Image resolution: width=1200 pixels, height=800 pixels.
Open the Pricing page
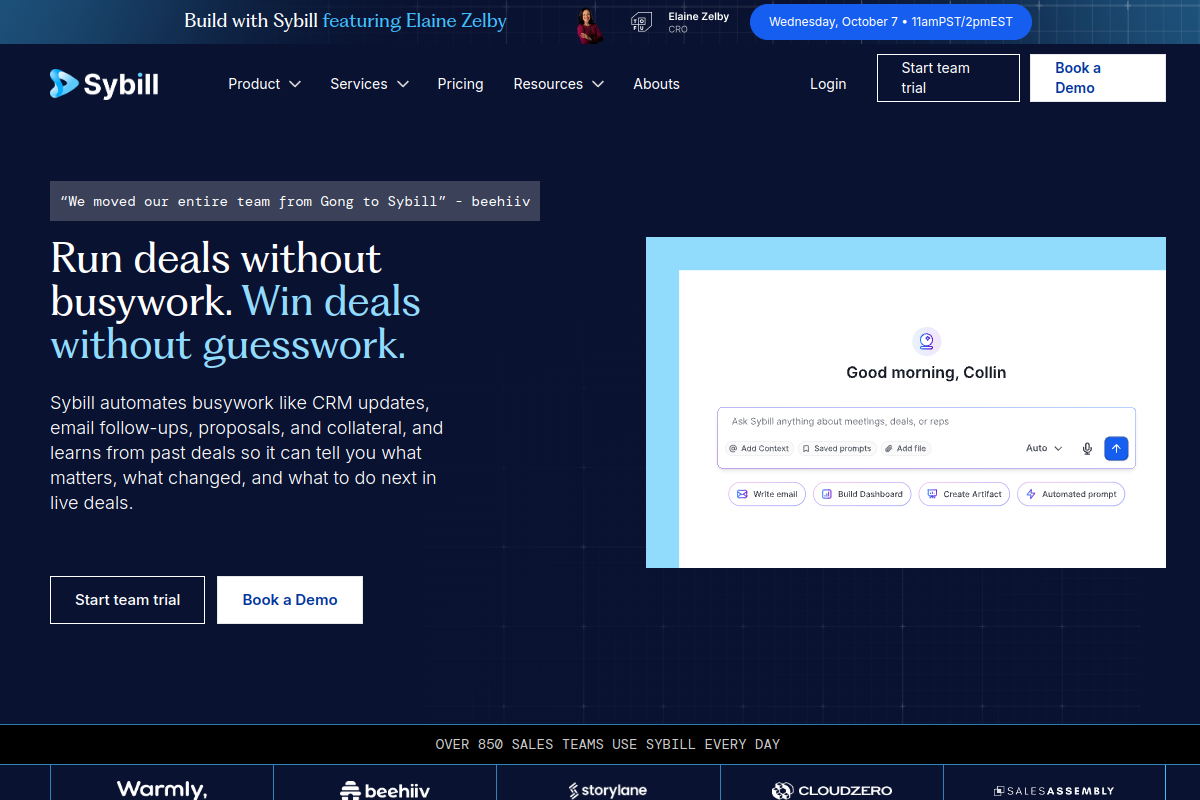[x=460, y=84]
